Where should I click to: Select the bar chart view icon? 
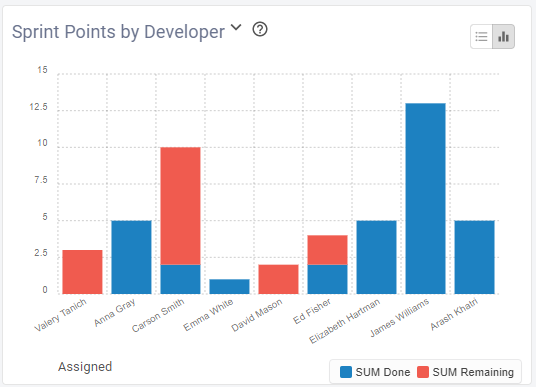coord(503,37)
